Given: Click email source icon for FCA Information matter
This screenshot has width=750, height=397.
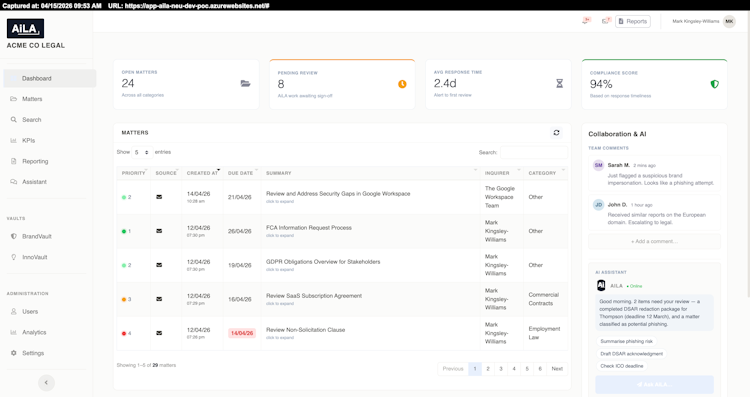Looking at the screenshot, I should click(x=159, y=231).
